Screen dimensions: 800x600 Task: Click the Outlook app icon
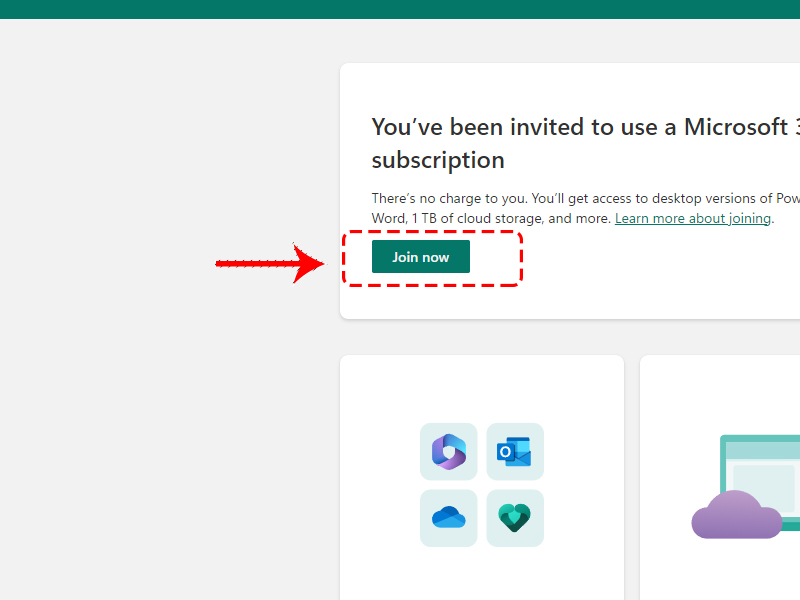pos(515,452)
